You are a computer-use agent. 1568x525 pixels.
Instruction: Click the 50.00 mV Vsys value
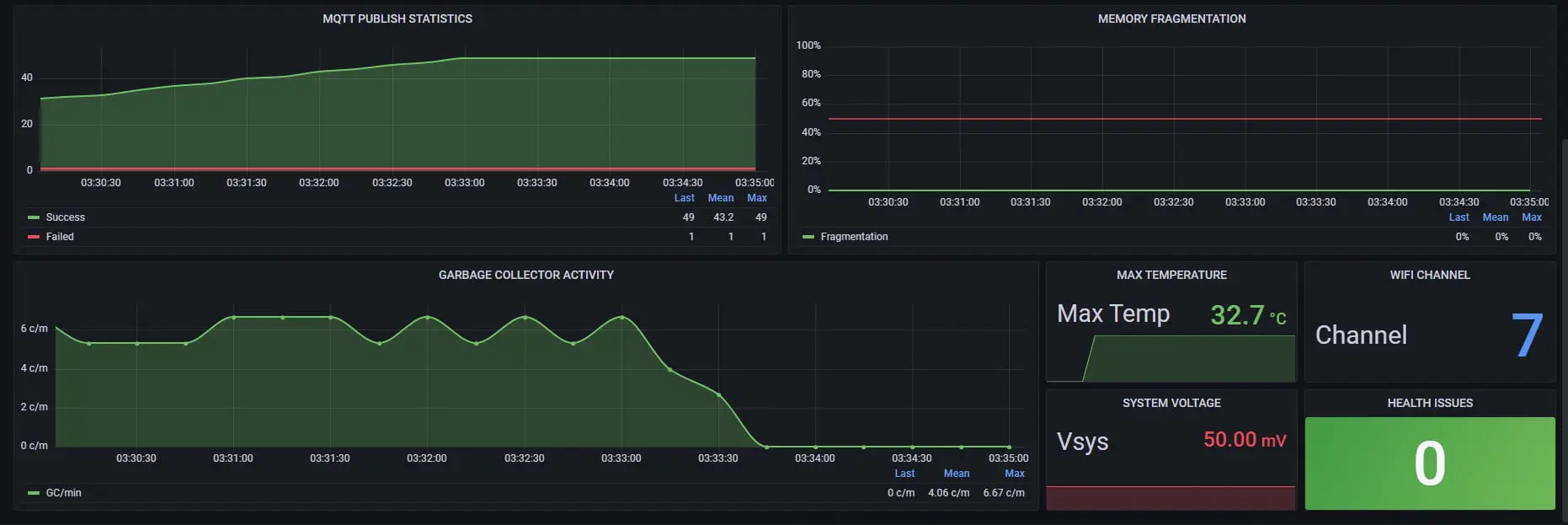(x=1245, y=440)
